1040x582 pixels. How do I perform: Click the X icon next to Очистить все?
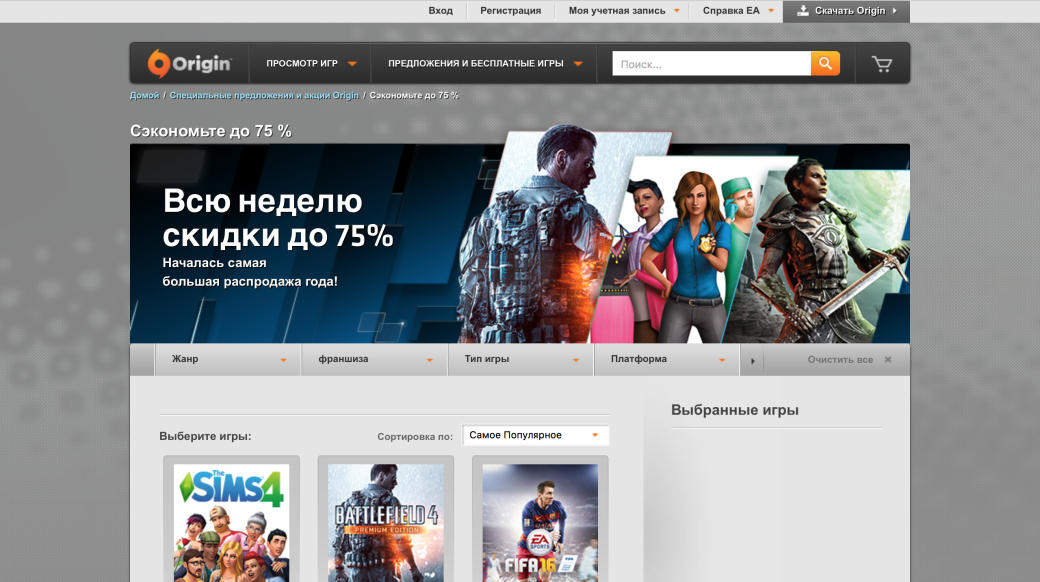(888, 360)
